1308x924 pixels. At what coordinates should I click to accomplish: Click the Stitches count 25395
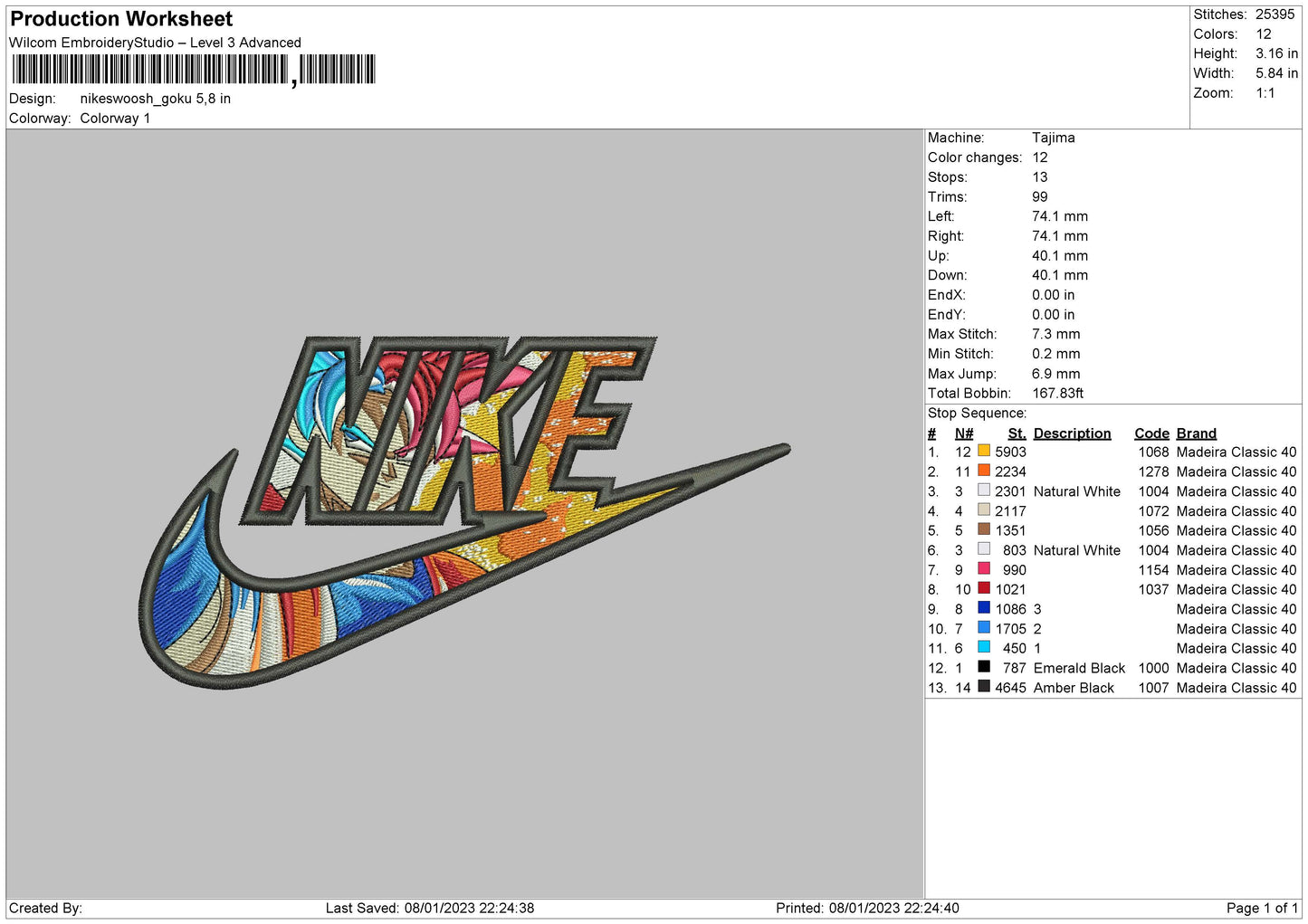(x=1275, y=14)
